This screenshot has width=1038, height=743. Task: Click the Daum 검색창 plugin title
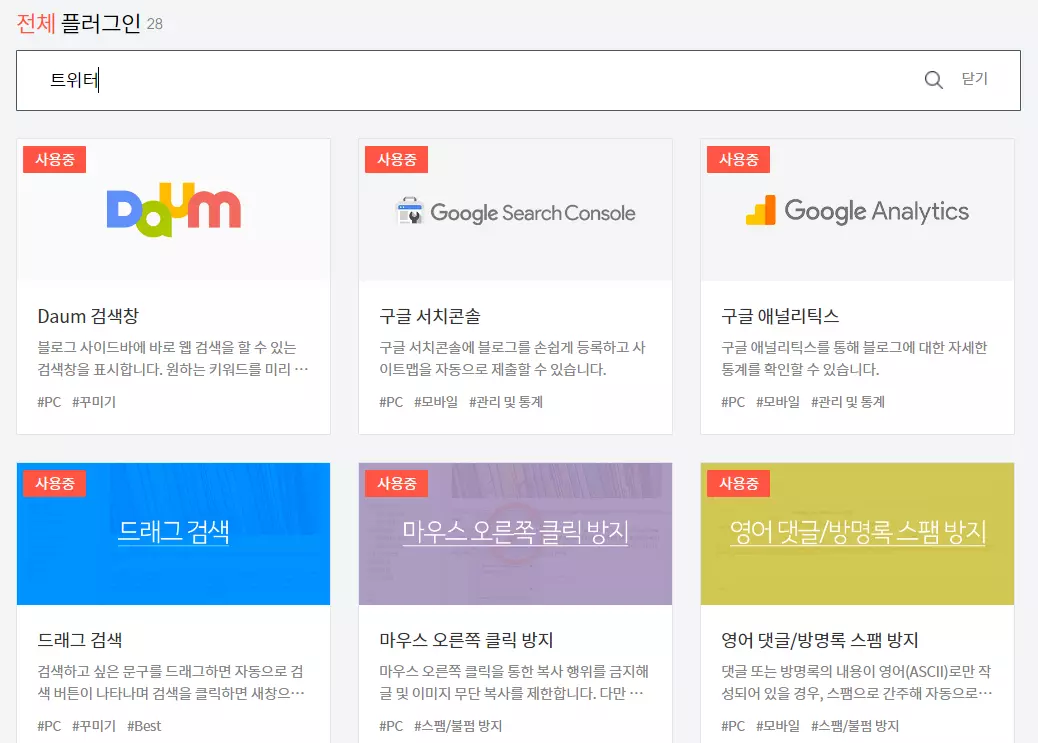tap(88, 316)
